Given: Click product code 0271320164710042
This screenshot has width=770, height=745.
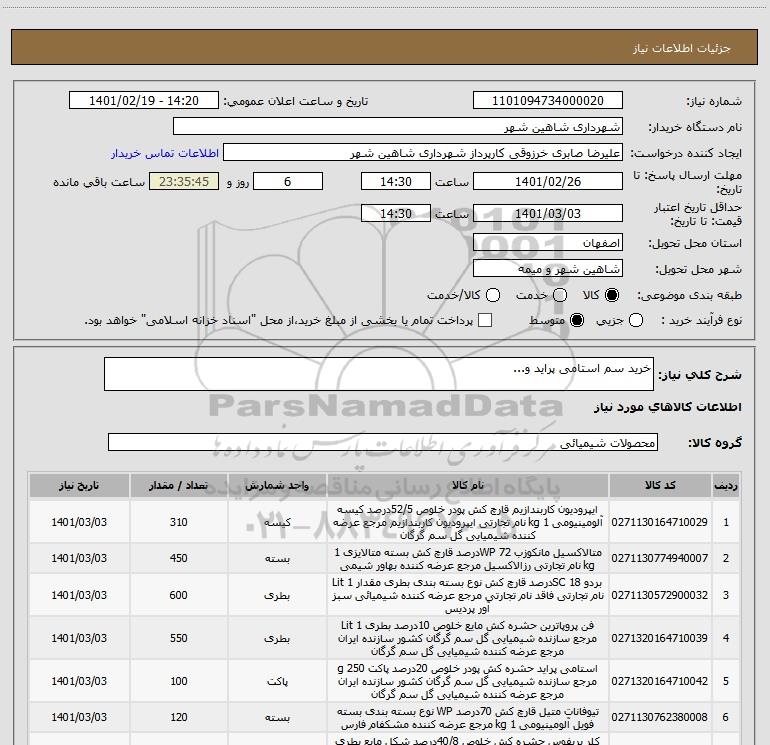Looking at the screenshot, I should pos(660,681).
